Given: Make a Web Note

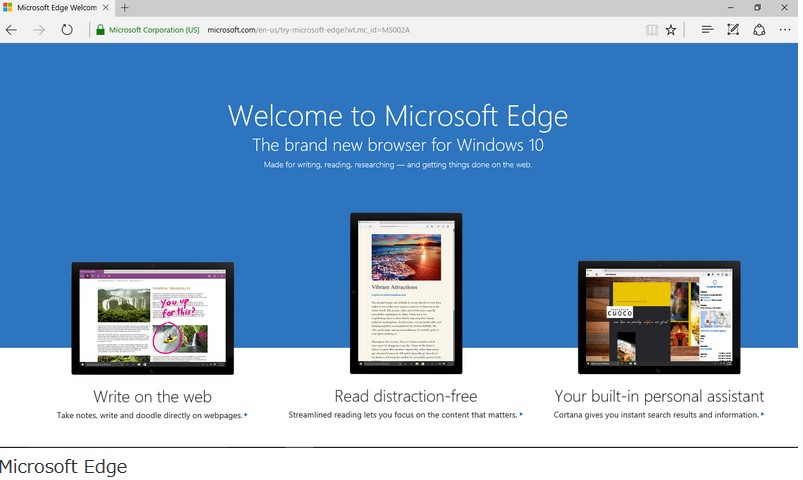Looking at the screenshot, I should coord(733,30).
